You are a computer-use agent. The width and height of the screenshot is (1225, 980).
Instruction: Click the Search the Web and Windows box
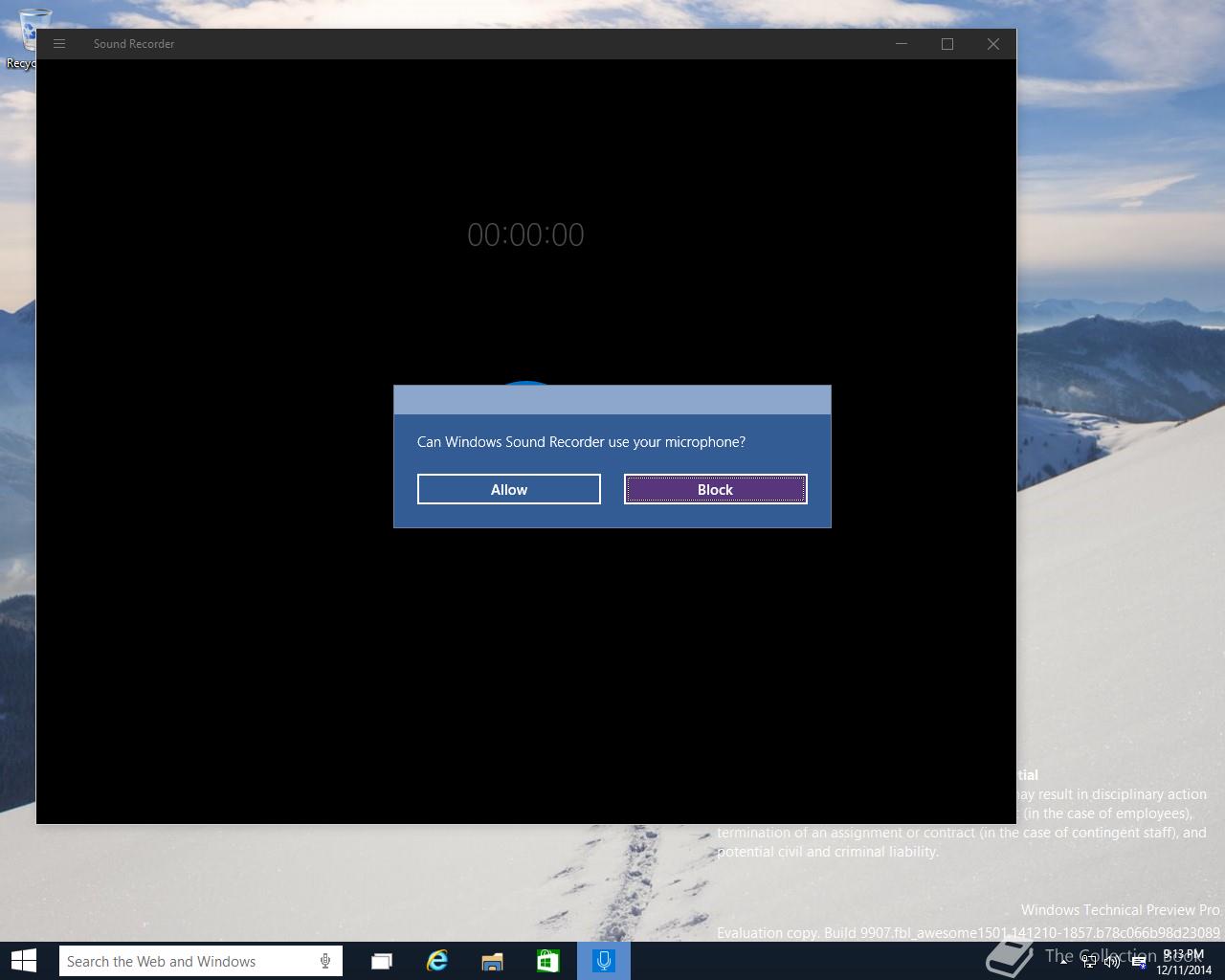click(x=201, y=961)
